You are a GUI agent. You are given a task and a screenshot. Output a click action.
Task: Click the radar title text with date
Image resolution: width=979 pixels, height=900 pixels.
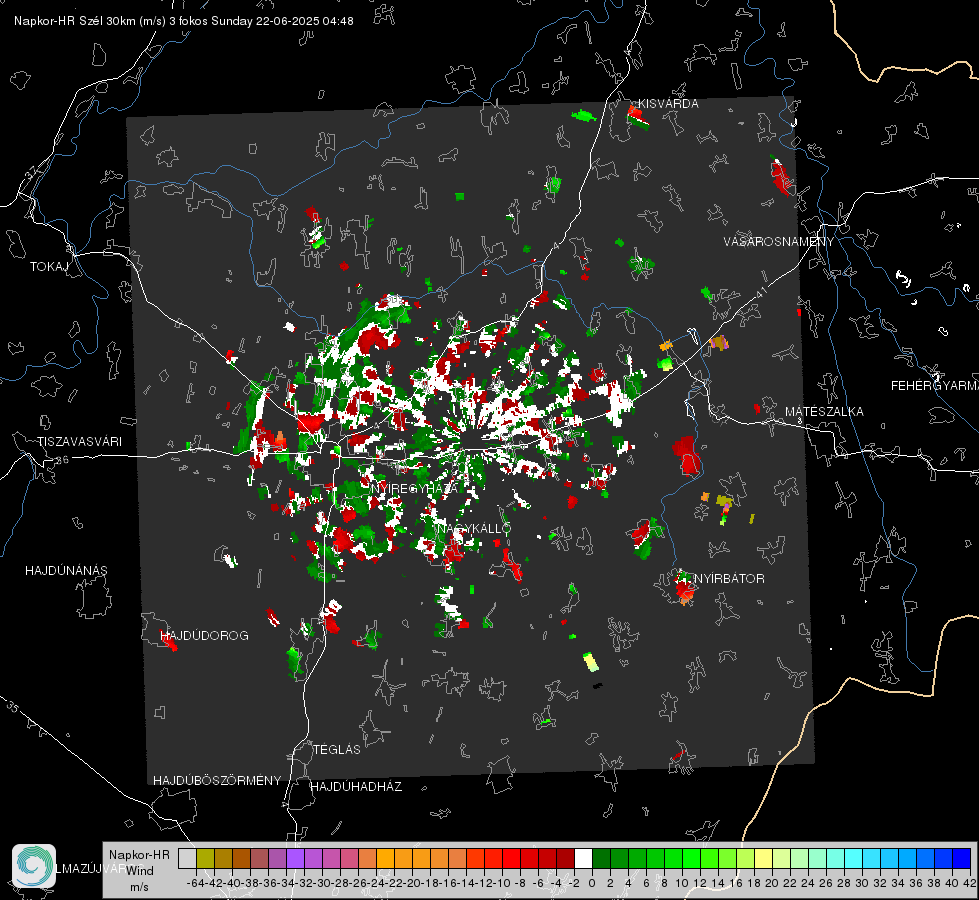(184, 21)
